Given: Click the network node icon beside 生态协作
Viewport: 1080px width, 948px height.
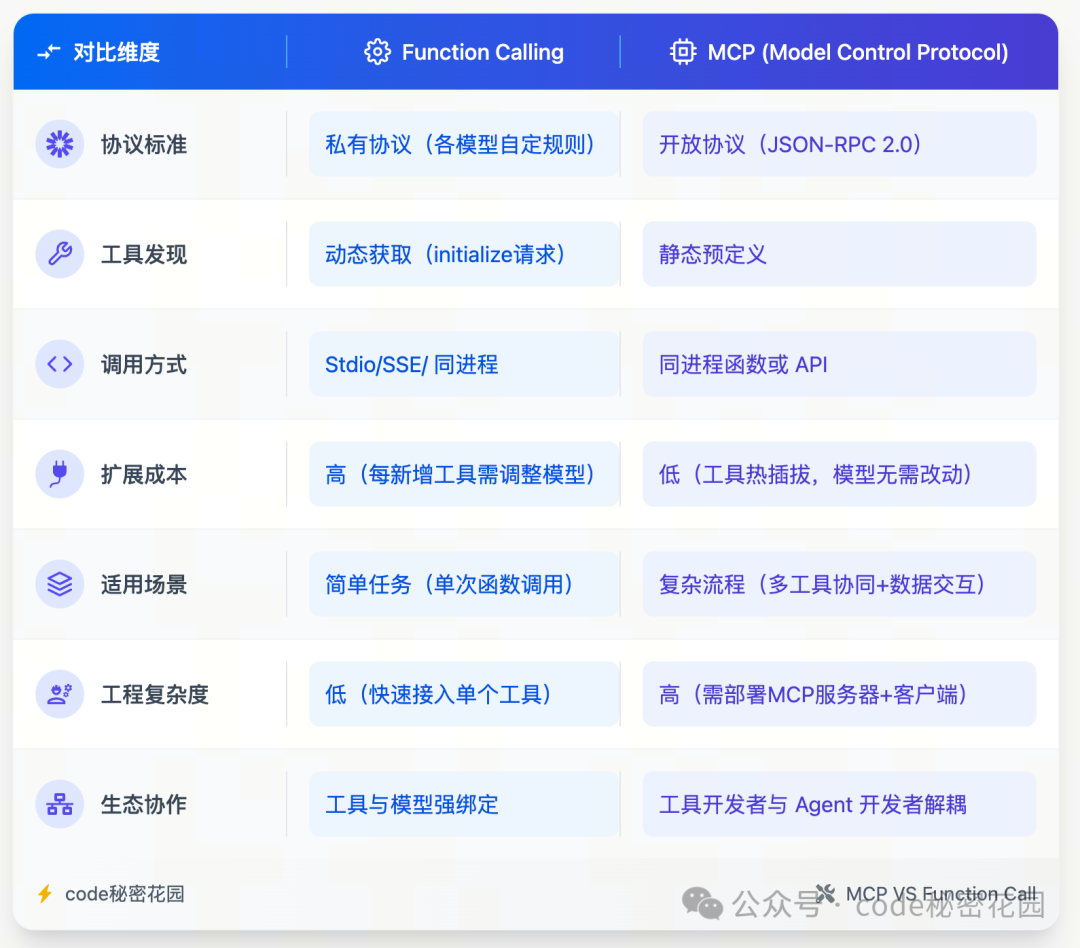Looking at the screenshot, I should [x=59, y=804].
